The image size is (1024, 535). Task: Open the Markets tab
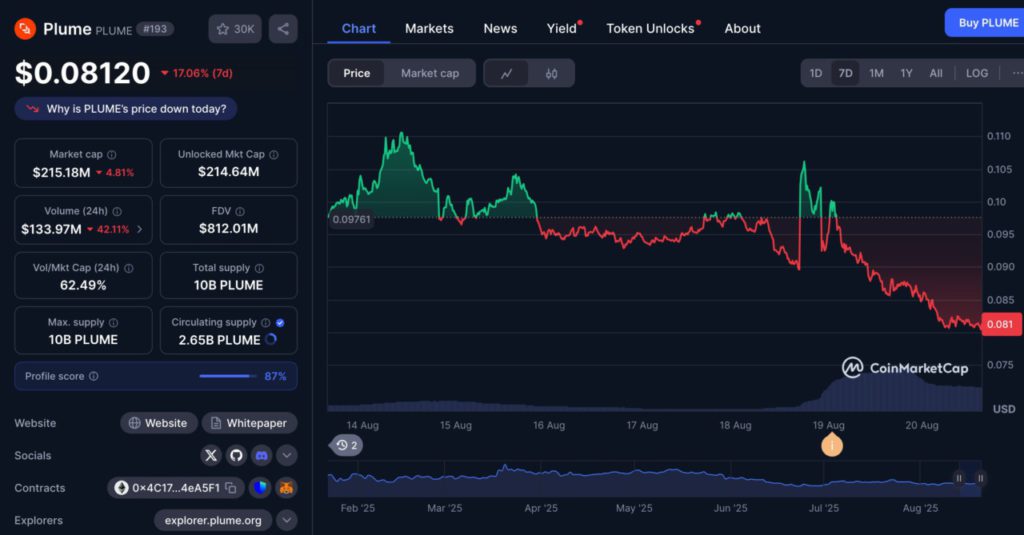click(x=429, y=28)
